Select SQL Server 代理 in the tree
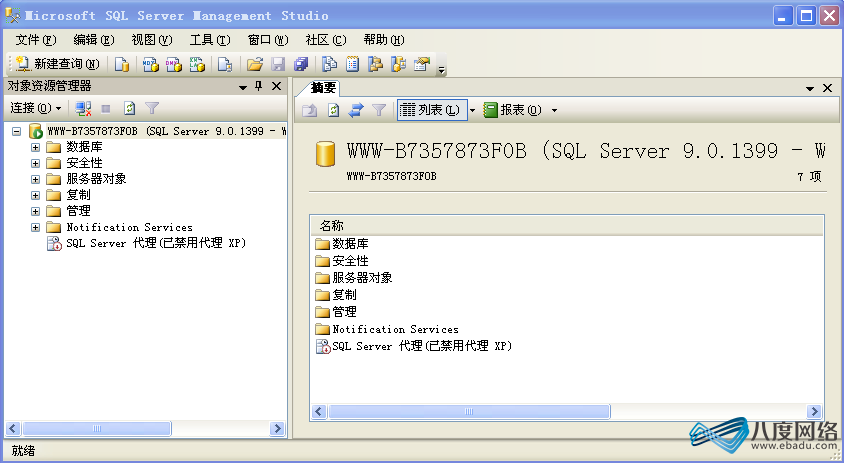The height and width of the screenshot is (463, 844). point(156,243)
